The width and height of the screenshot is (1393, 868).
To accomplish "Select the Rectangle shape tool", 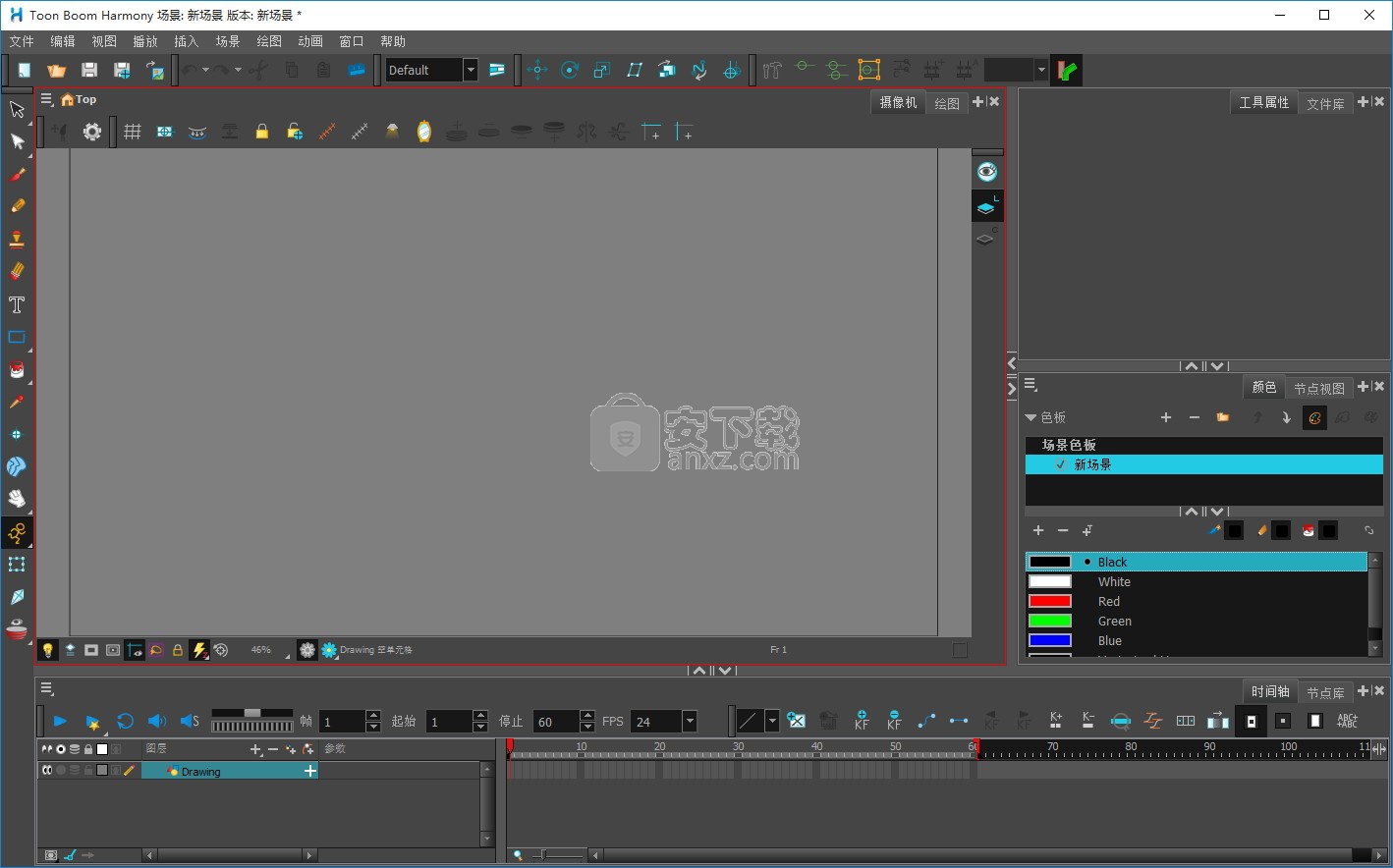I will pos(17,337).
